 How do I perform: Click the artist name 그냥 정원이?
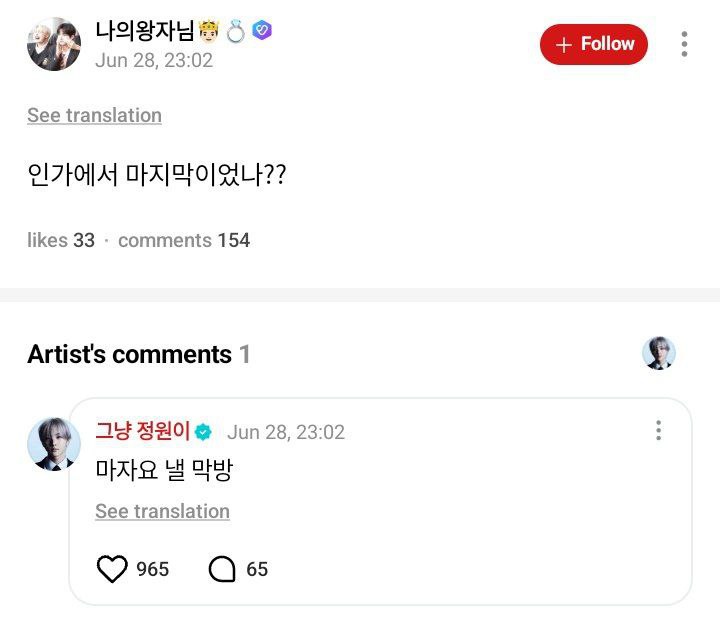142,431
